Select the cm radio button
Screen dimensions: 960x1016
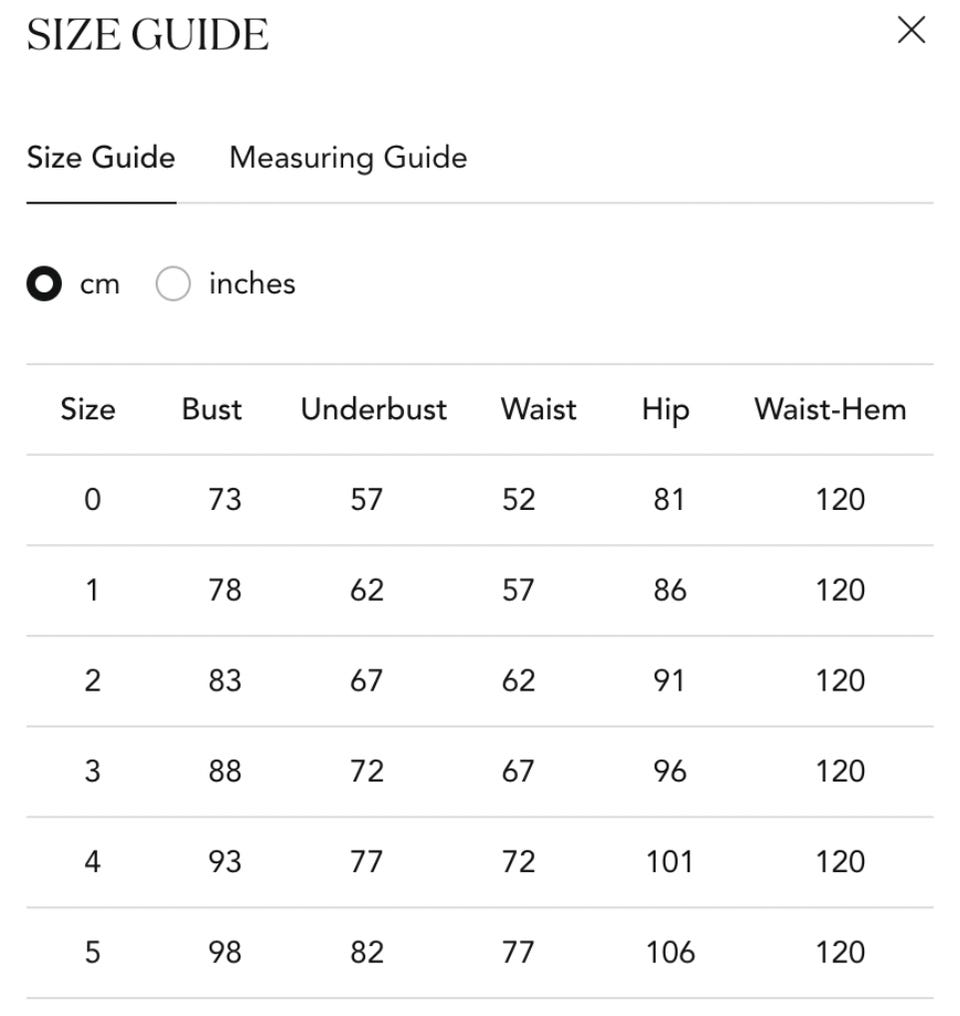[44, 283]
